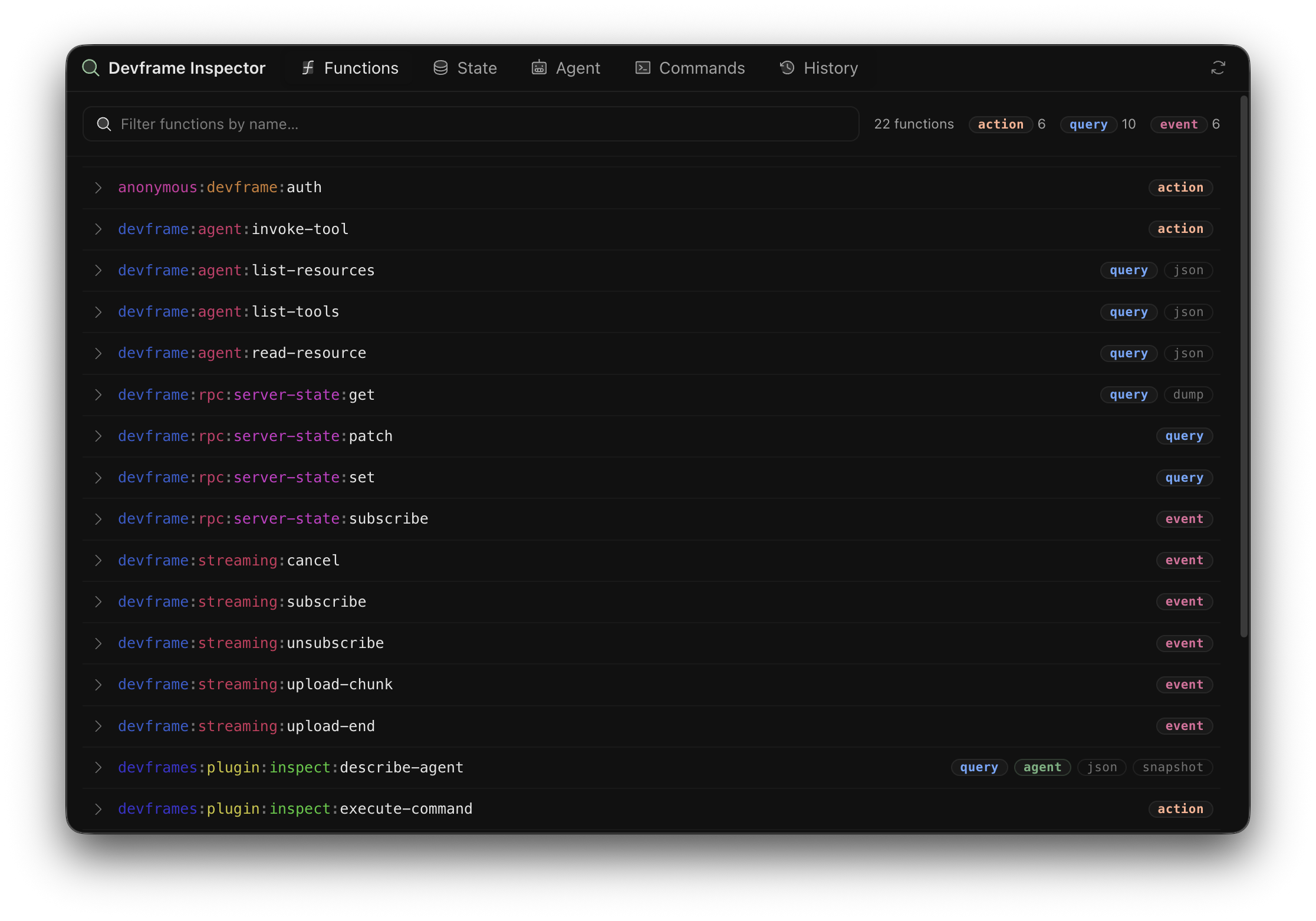Expand devframe:agent:list-resources row
Image resolution: width=1316 pixels, height=921 pixels.
pyautogui.click(x=651, y=270)
